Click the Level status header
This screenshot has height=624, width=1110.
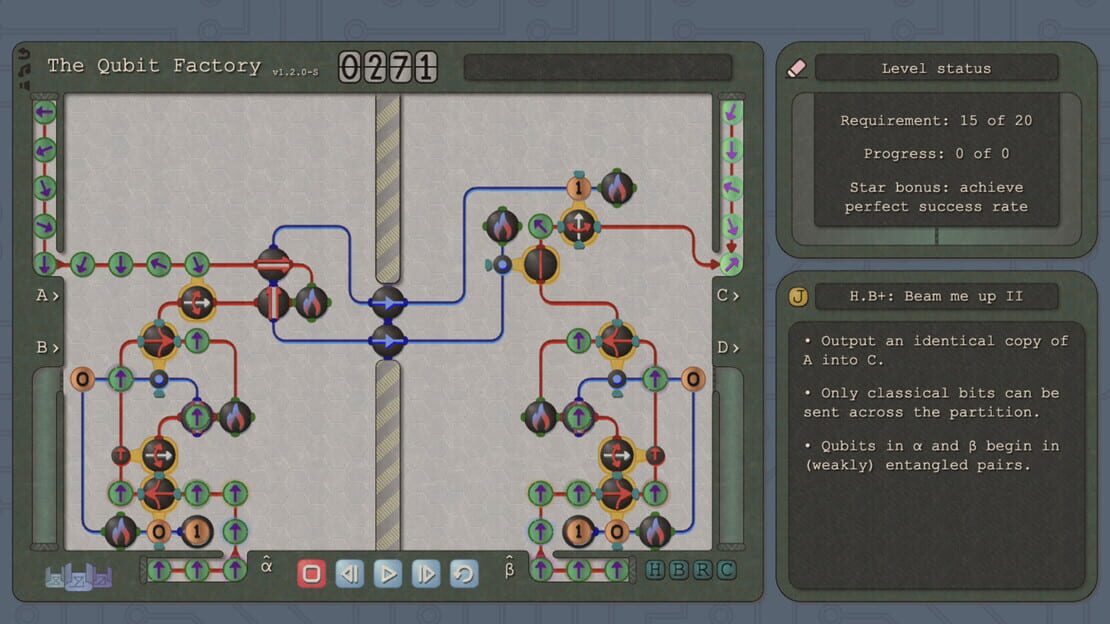click(936, 68)
